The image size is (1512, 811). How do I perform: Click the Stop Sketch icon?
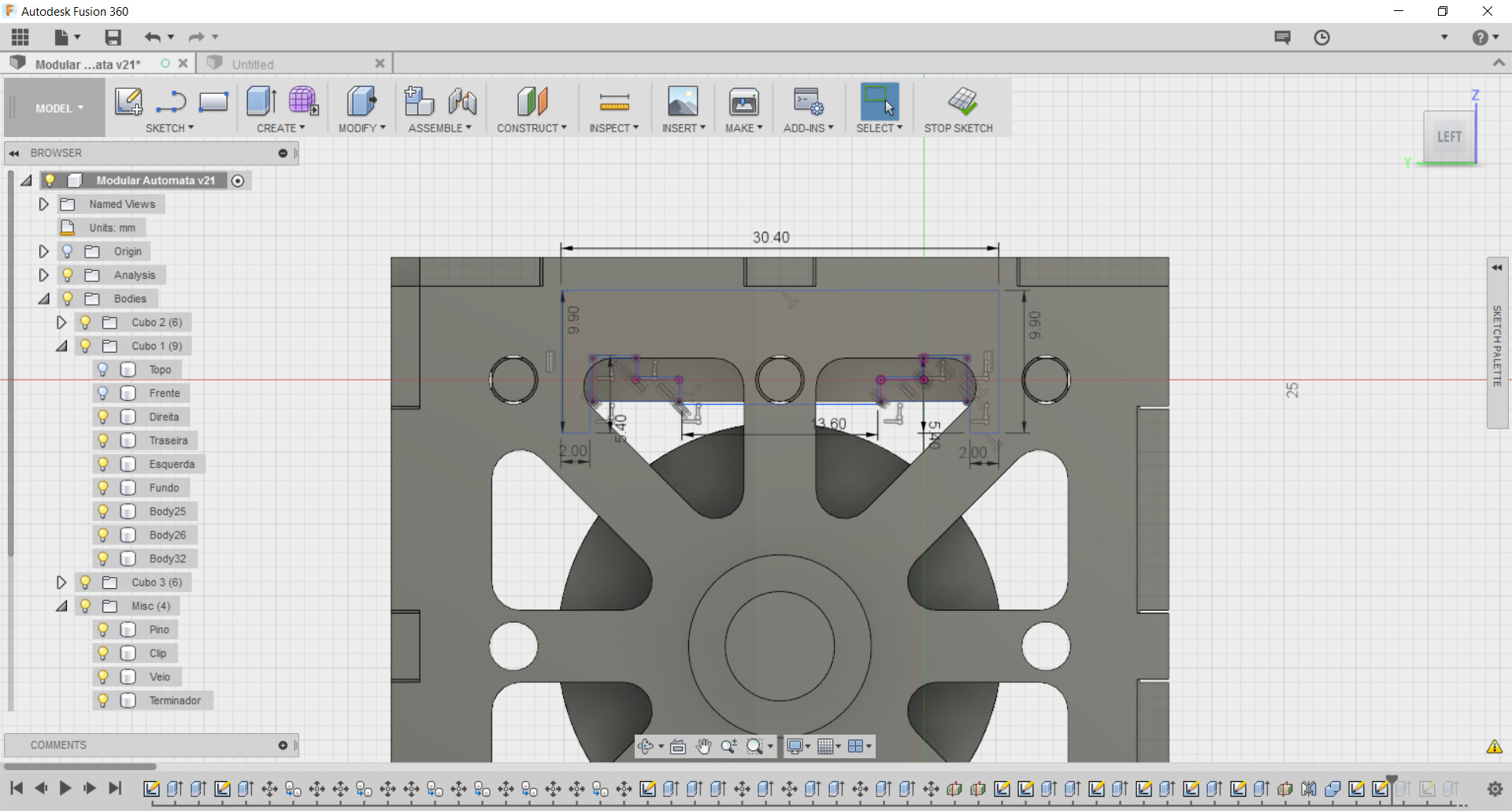point(962,102)
